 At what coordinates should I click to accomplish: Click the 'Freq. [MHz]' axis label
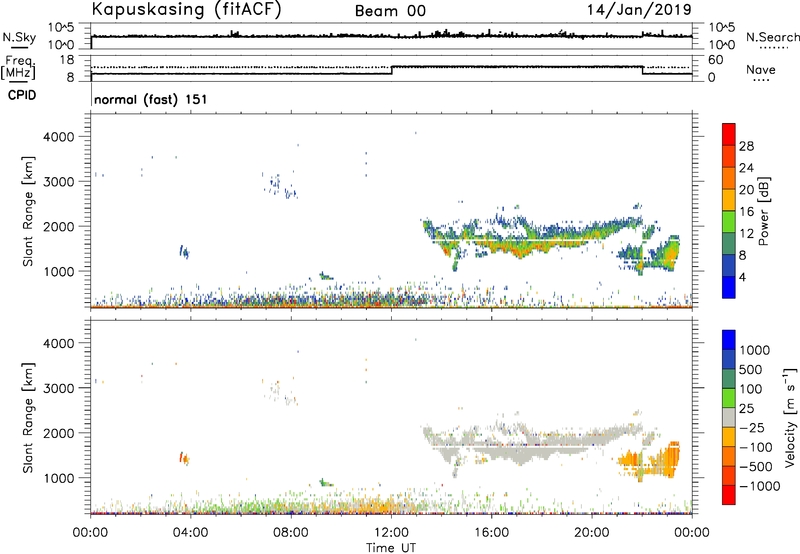19,67
